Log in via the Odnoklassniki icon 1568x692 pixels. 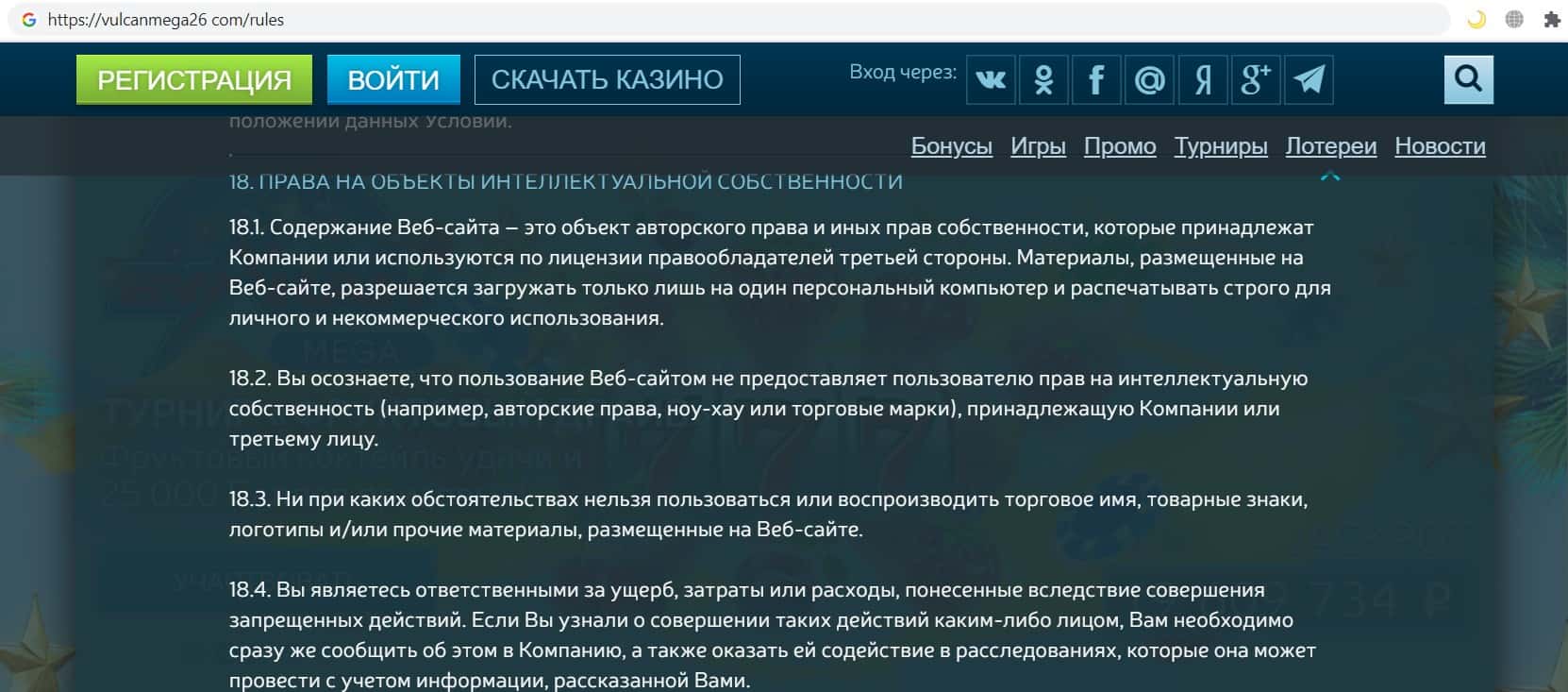coord(1043,79)
